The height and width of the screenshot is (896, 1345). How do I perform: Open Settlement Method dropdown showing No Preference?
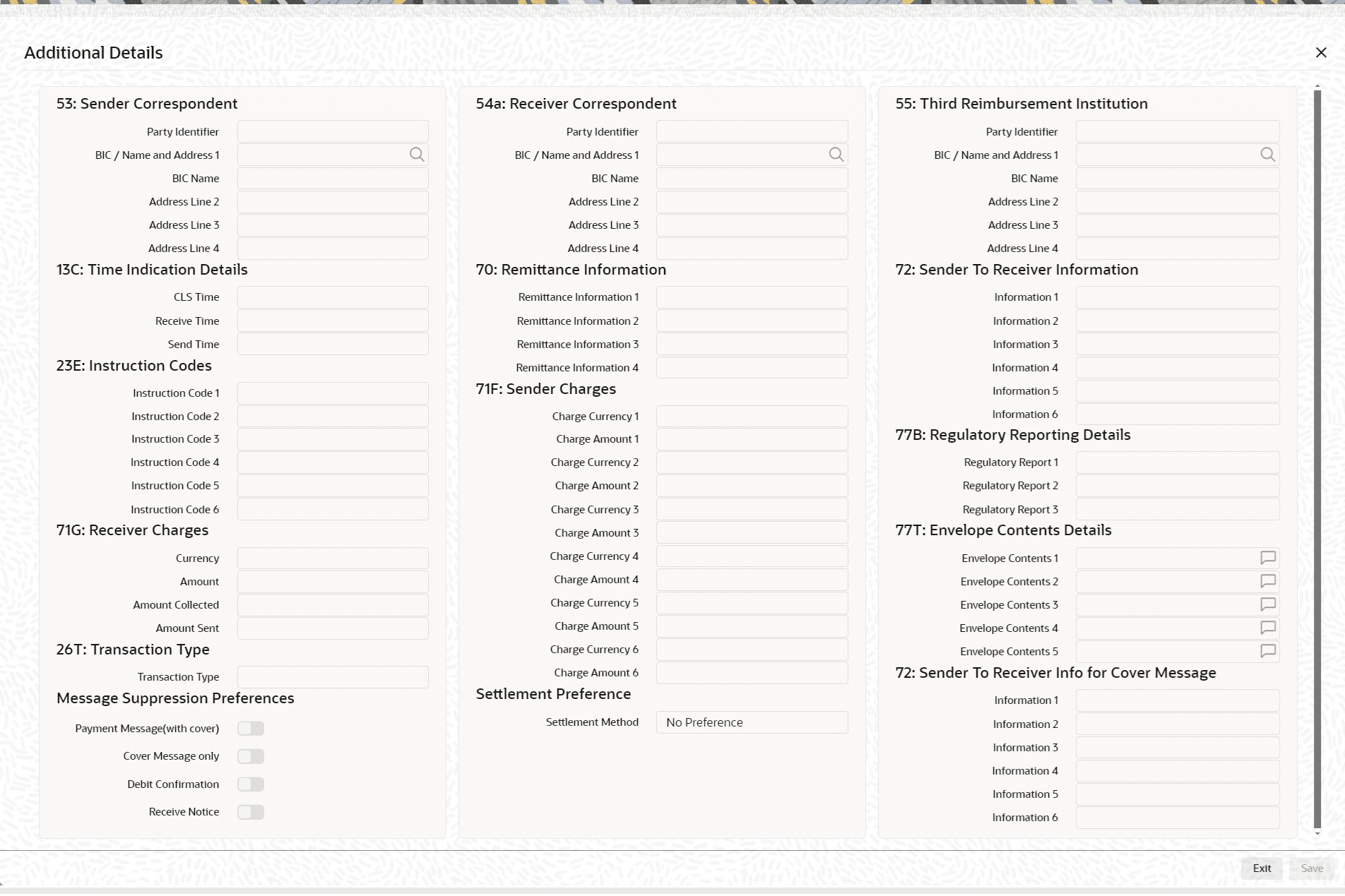[752, 722]
